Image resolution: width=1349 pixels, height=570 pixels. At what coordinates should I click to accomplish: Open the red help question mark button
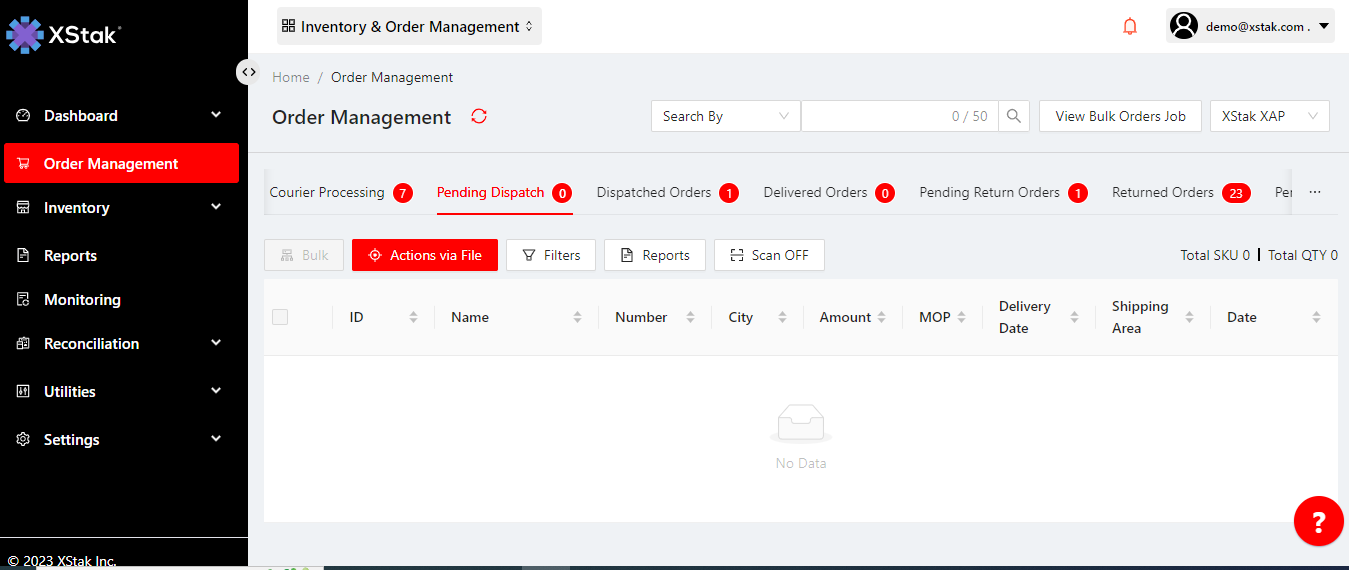[1318, 521]
